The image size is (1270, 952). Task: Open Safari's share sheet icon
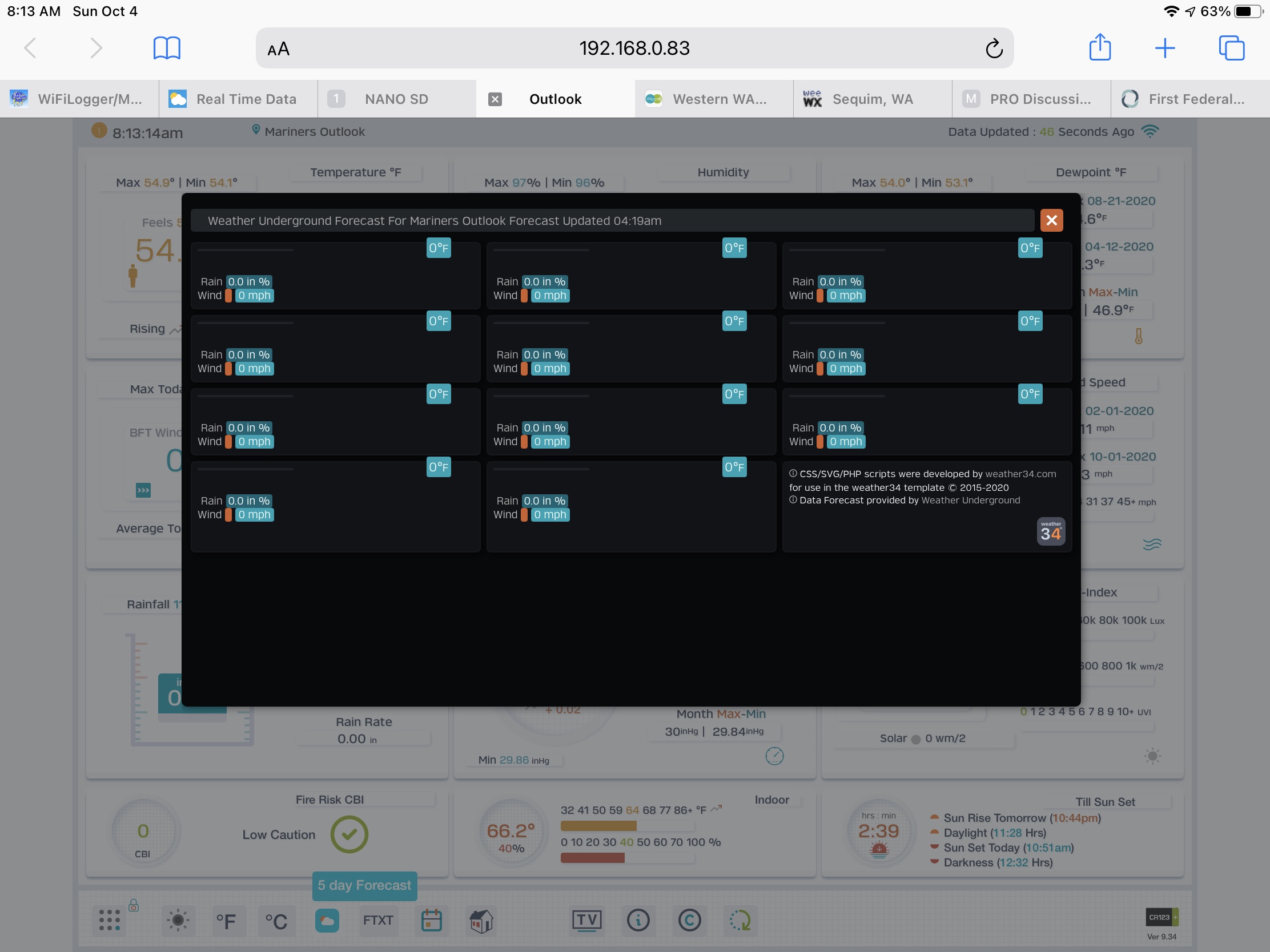[1099, 47]
